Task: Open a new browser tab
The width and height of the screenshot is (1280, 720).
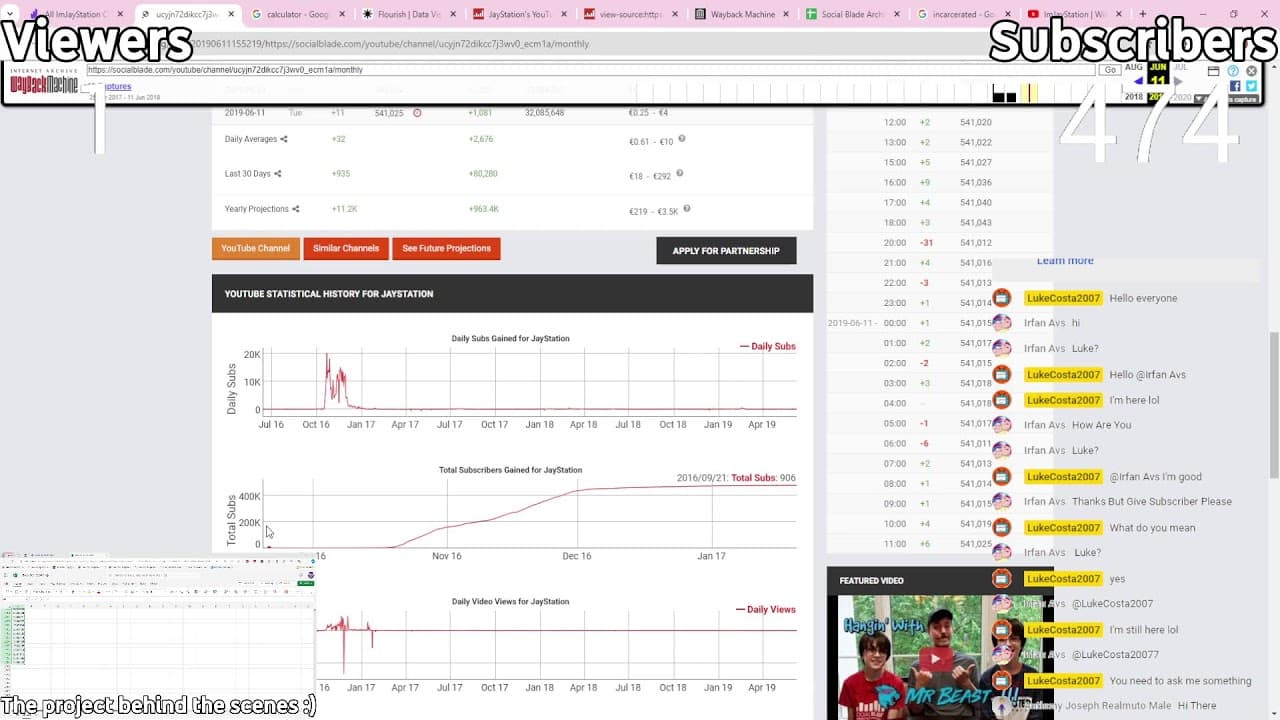Action: pyautogui.click(x=1144, y=15)
